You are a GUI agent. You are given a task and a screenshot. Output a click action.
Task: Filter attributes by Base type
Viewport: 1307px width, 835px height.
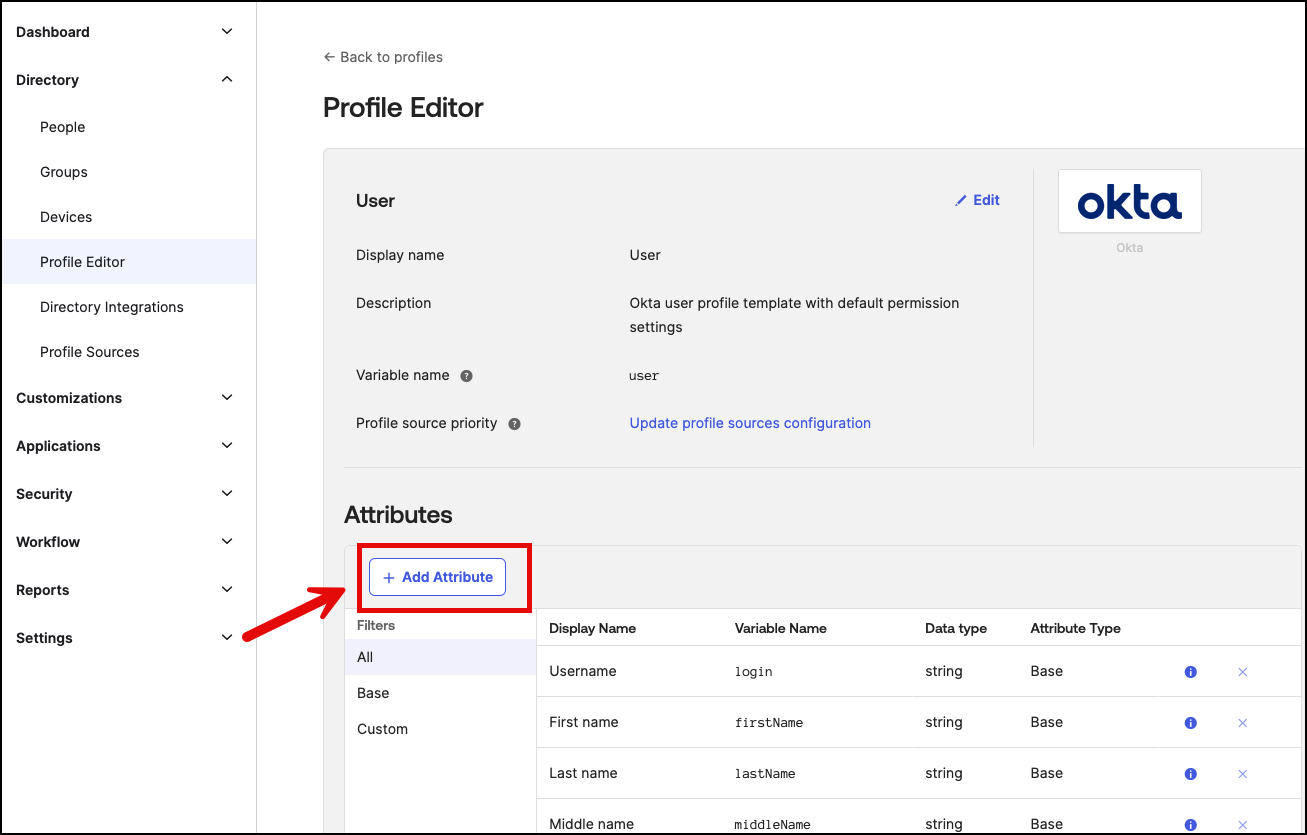pos(373,693)
